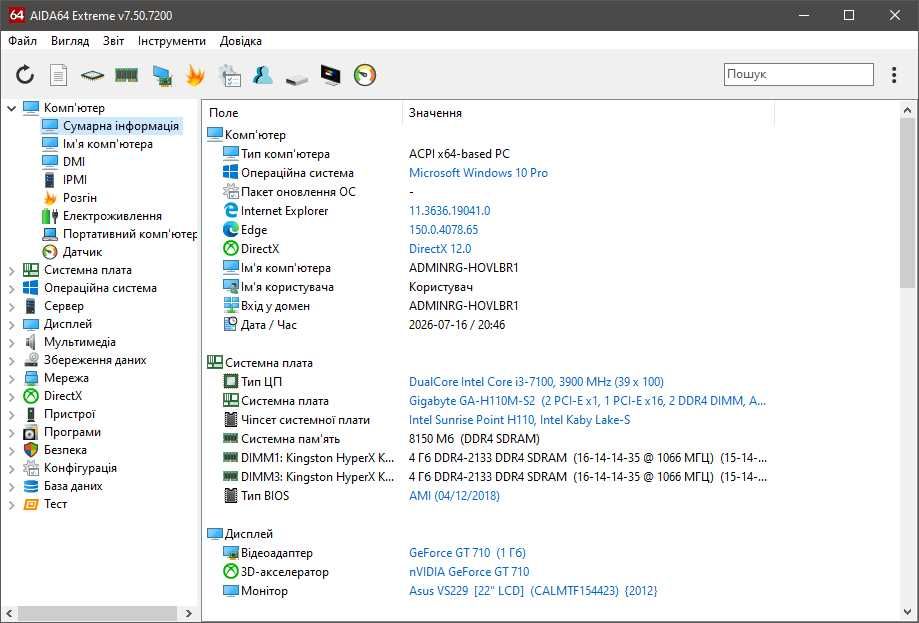This screenshot has height=623, width=919.
Task: Open the three-dot options menu
Action: click(x=894, y=75)
